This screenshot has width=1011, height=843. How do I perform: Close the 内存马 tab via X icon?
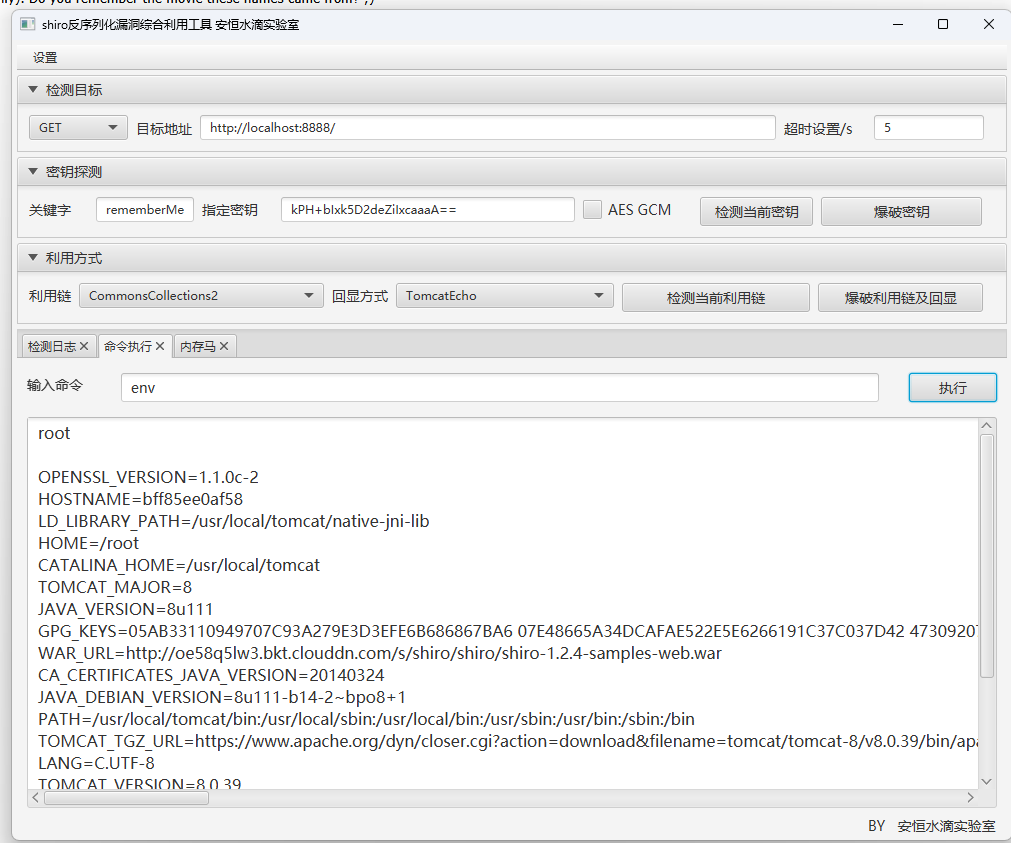coord(224,347)
